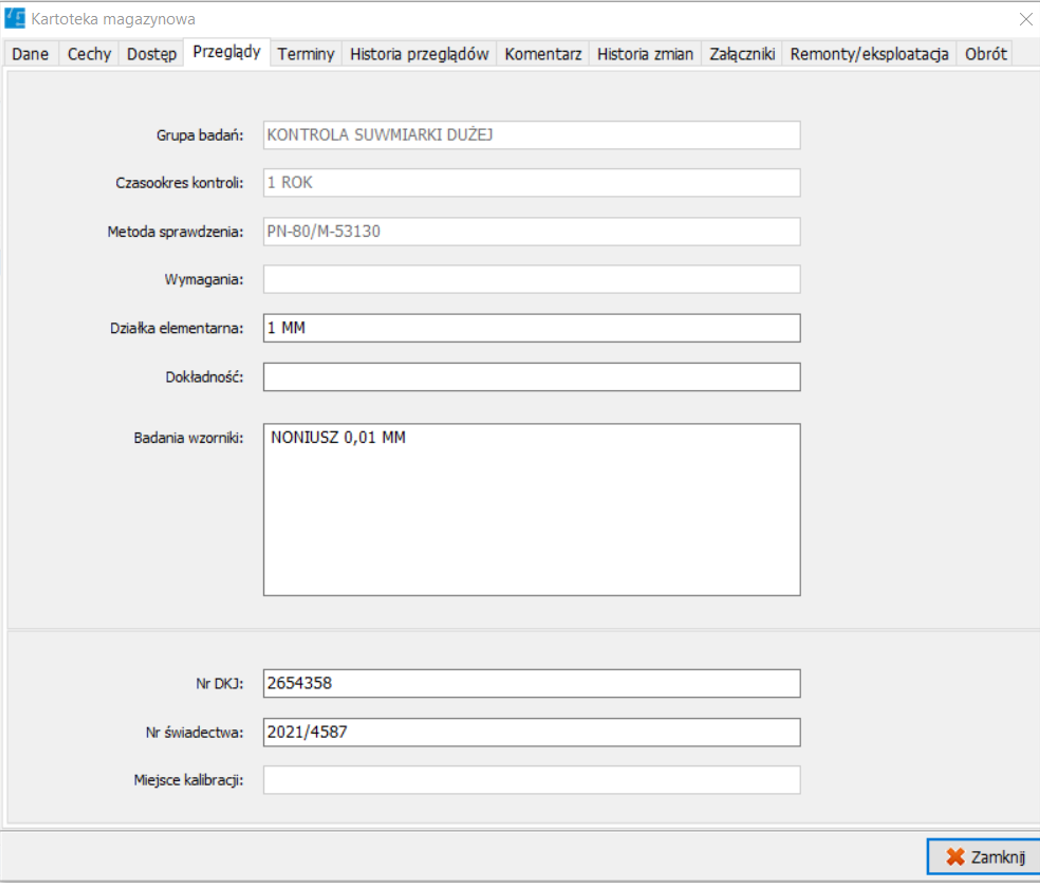This screenshot has height=883, width=1040.
Task: Click inside the Badania wzorniki text area
Action: pos(531,510)
